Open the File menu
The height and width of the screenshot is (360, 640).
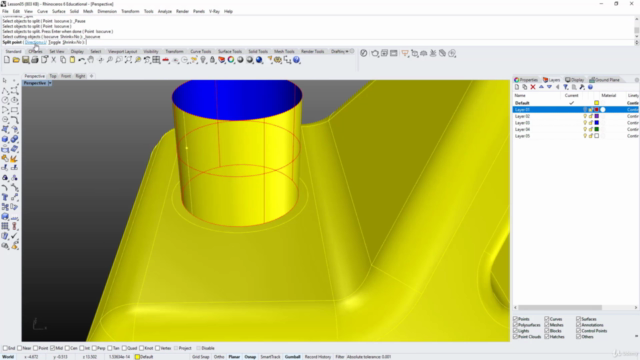tap(5, 11)
